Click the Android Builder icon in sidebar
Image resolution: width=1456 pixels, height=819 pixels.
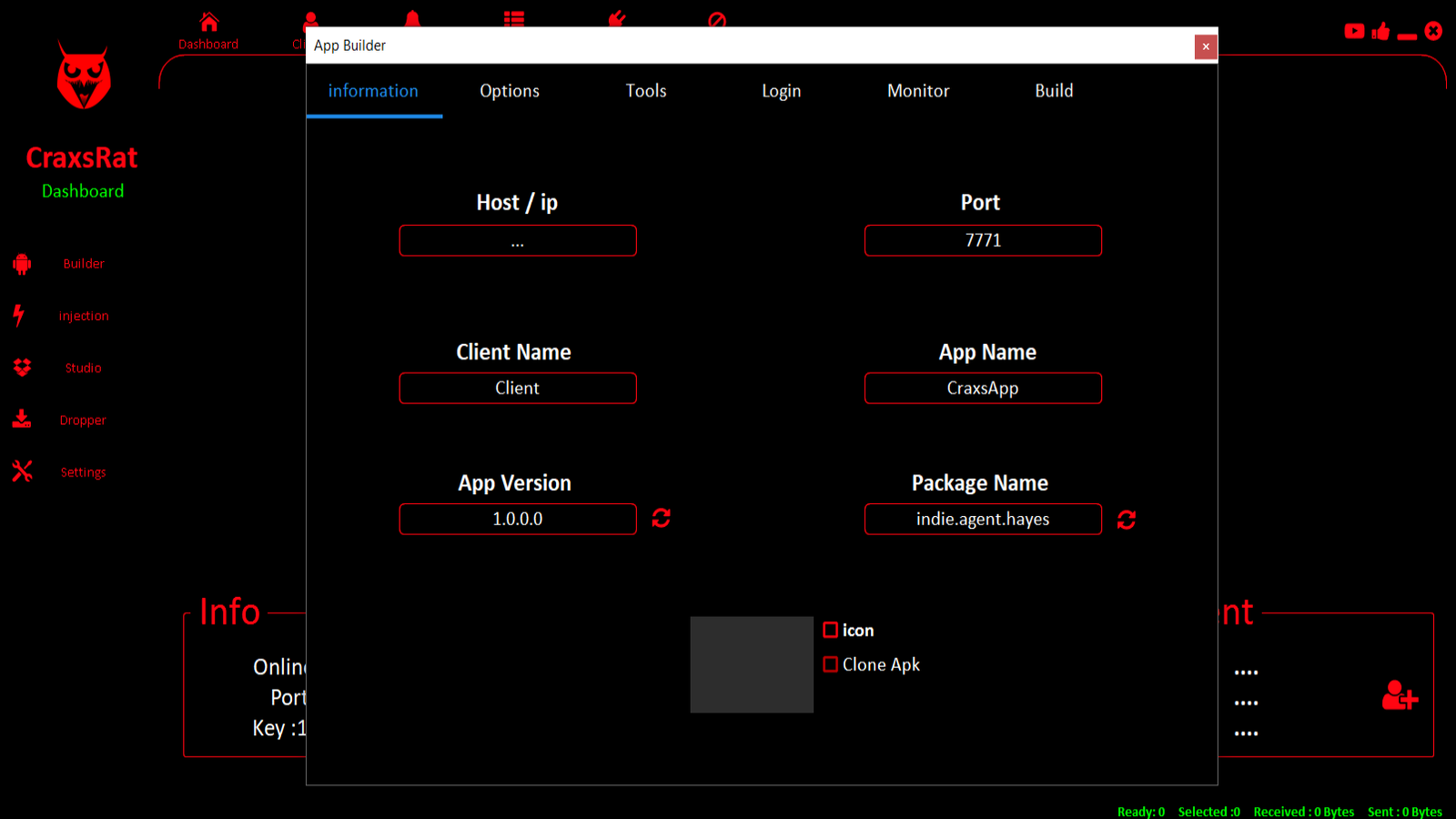click(x=23, y=264)
